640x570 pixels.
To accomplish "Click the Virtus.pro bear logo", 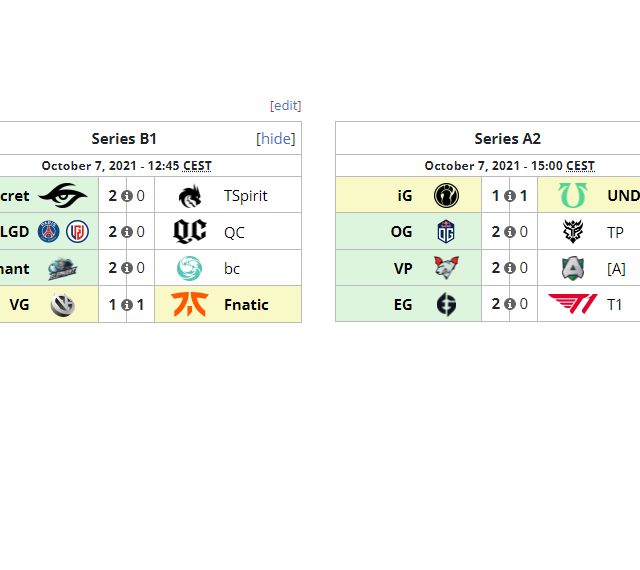I will (446, 268).
